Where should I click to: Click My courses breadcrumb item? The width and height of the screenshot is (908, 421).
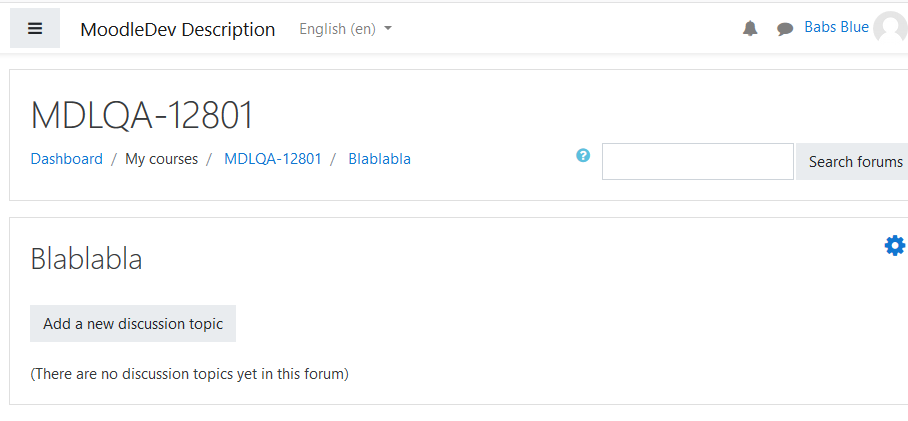[162, 159]
